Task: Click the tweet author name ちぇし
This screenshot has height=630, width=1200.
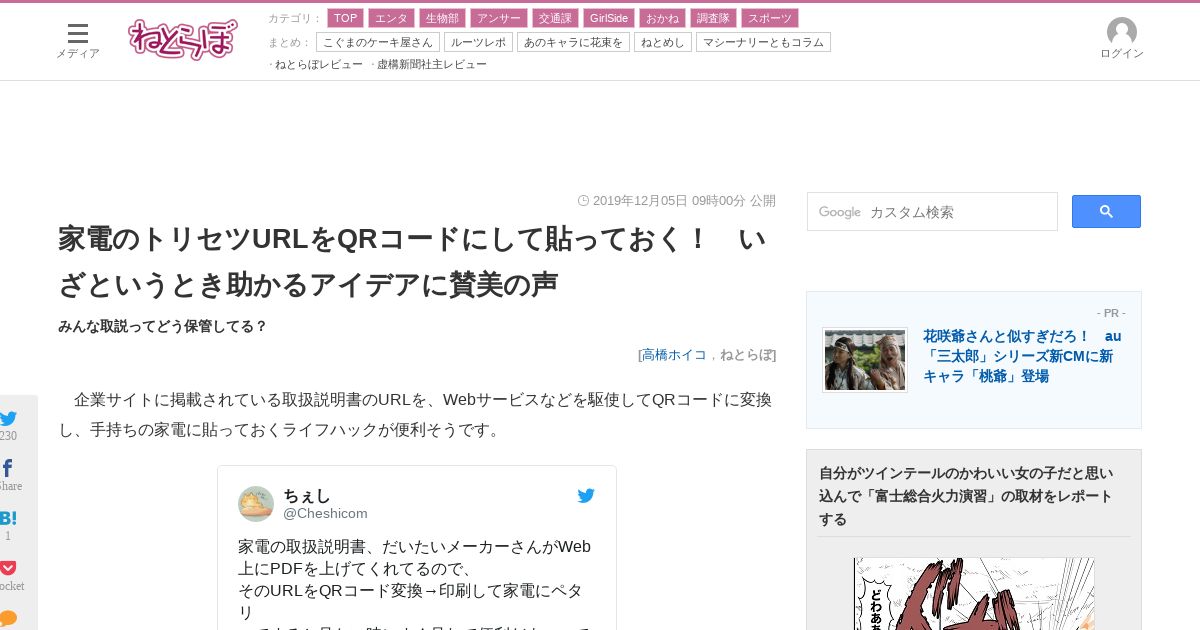Action: click(x=307, y=495)
